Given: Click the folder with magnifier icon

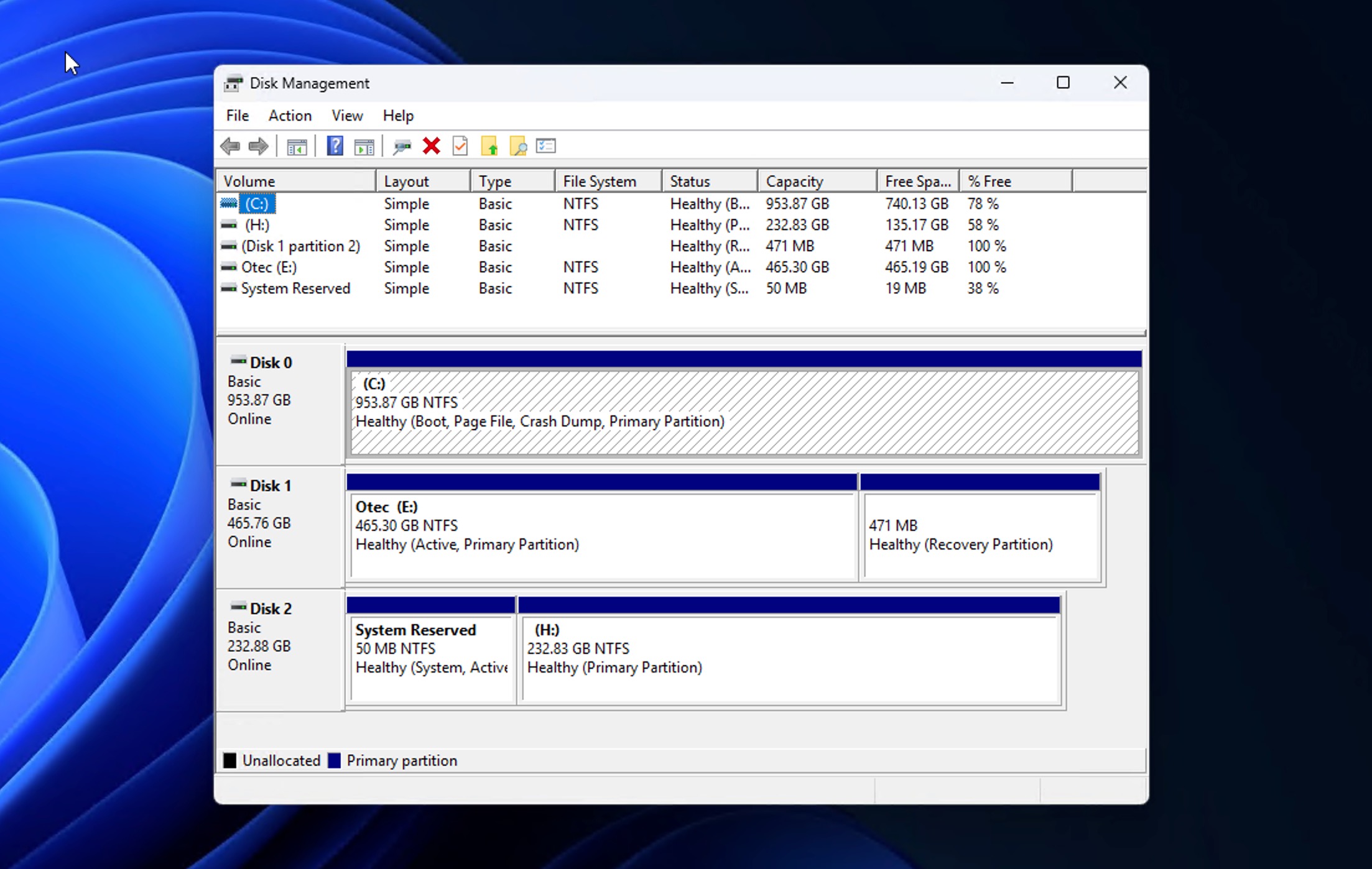Looking at the screenshot, I should tap(518, 146).
